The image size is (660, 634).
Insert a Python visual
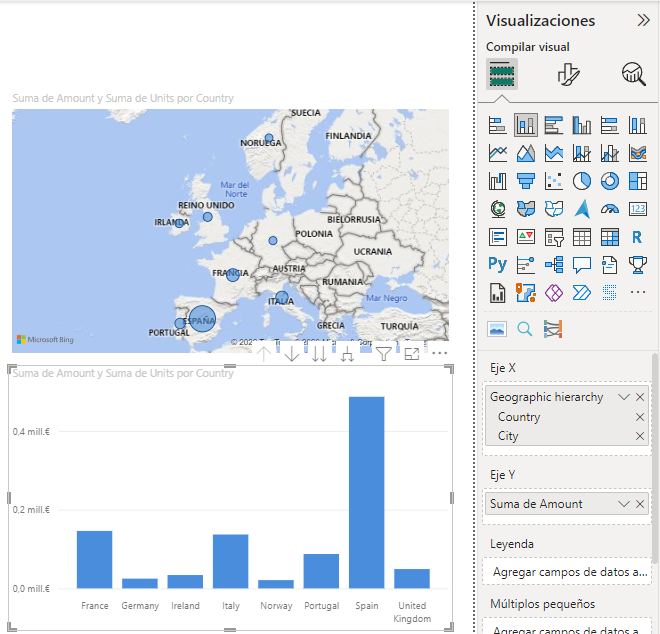498,265
